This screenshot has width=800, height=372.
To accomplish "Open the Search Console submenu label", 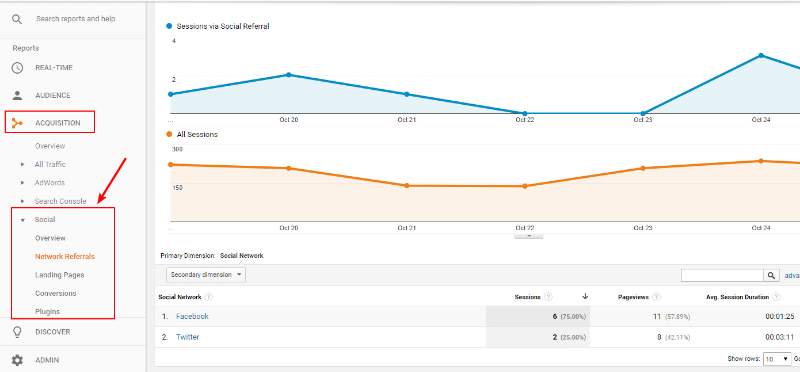I will pyautogui.click(x=60, y=201).
